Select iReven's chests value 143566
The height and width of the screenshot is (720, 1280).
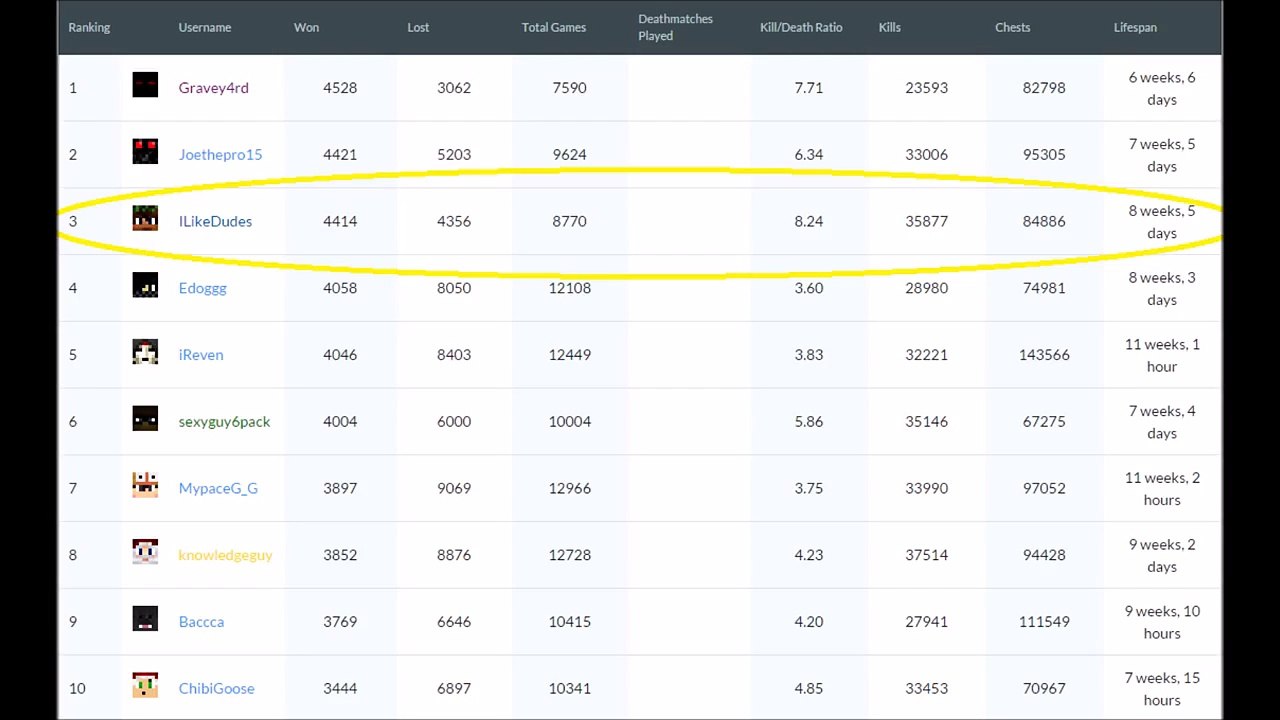point(1044,355)
